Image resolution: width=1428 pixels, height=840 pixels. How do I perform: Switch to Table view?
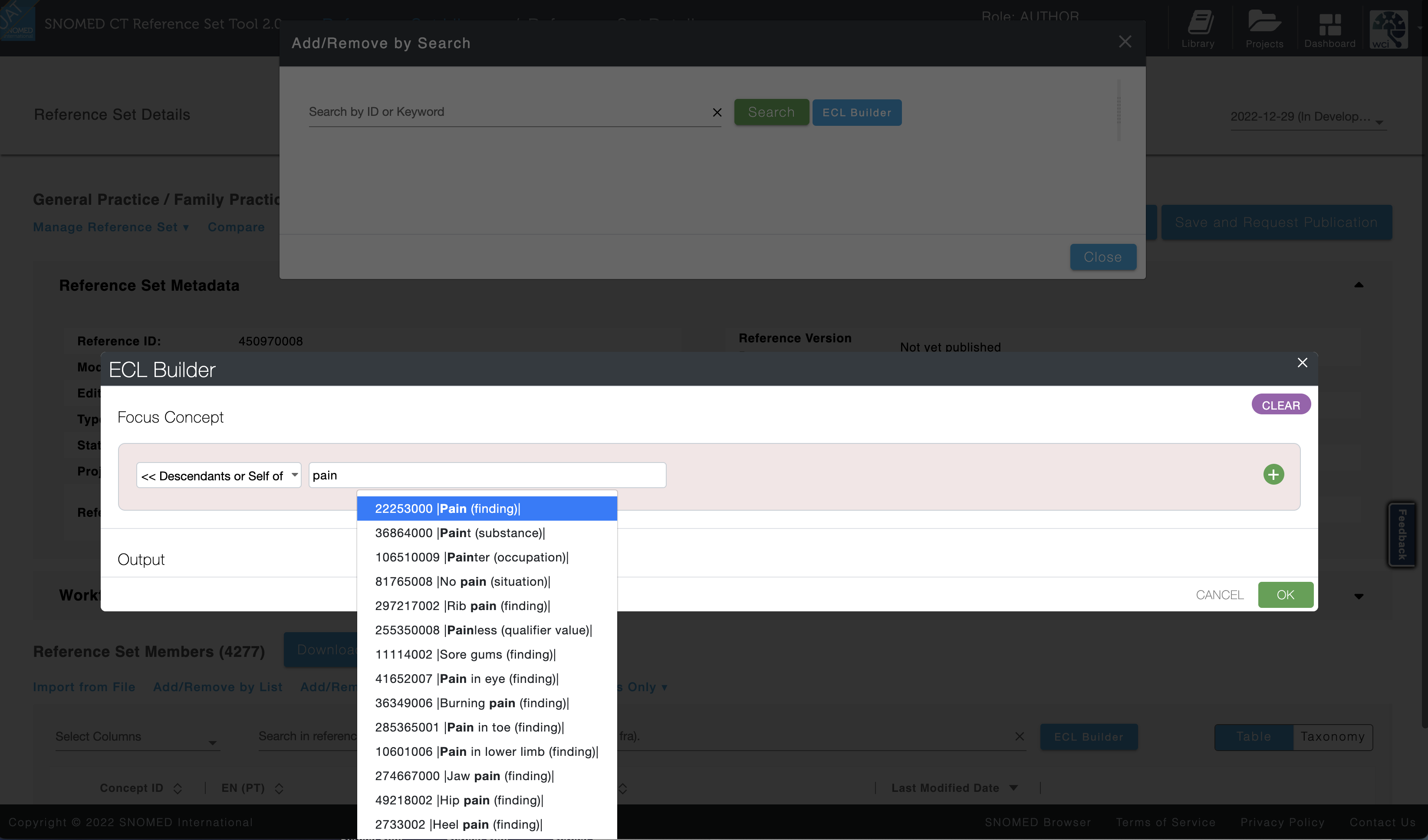(x=1254, y=737)
